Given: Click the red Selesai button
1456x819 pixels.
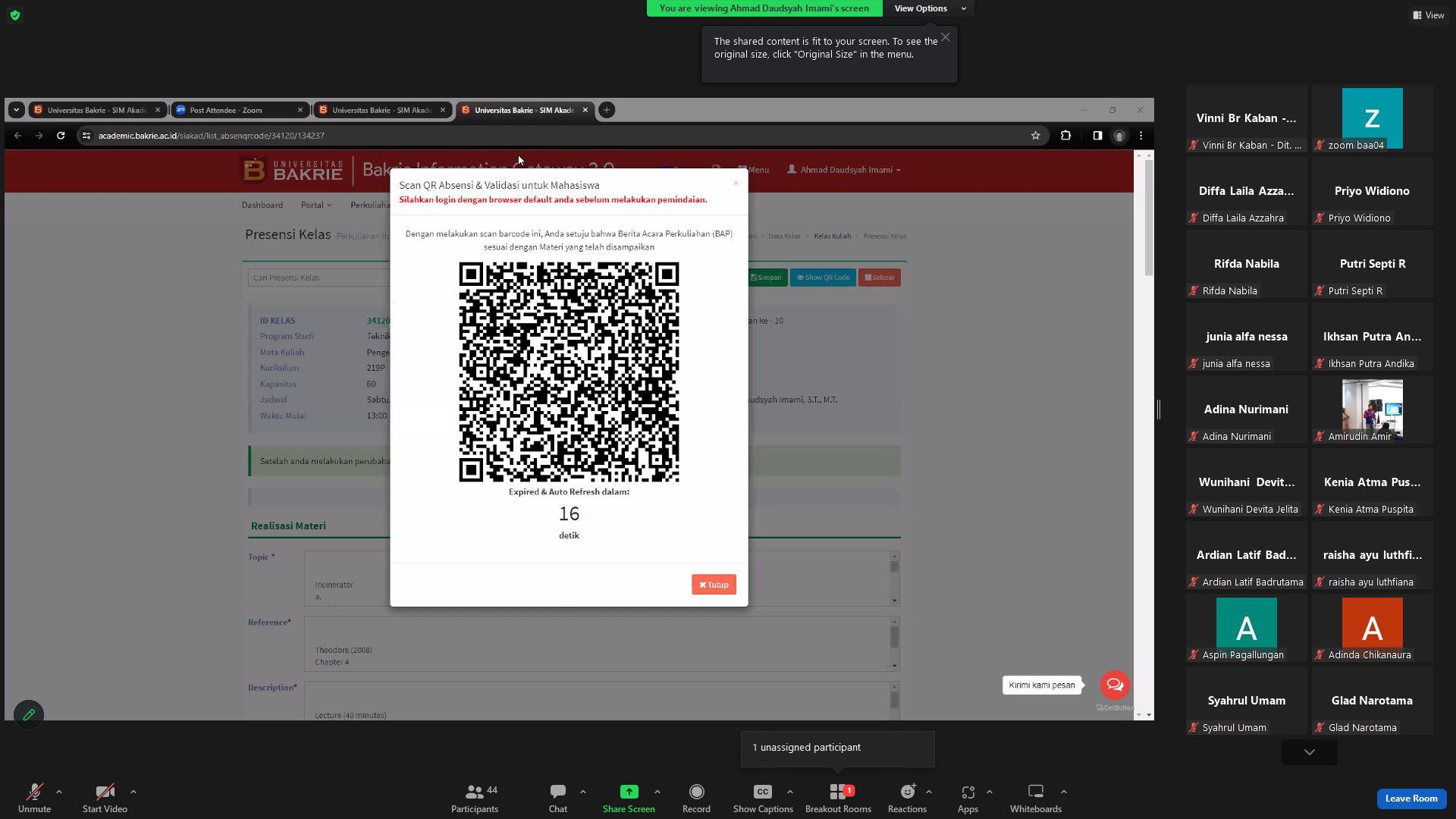Looking at the screenshot, I should [880, 278].
